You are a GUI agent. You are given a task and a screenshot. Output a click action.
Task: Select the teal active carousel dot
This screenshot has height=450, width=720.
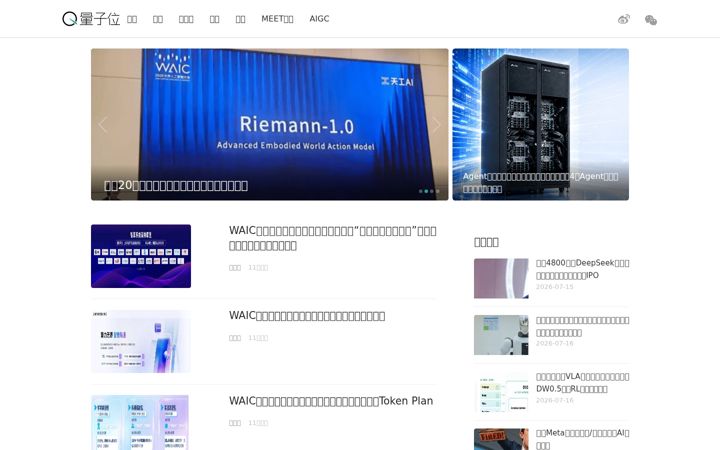(426, 191)
